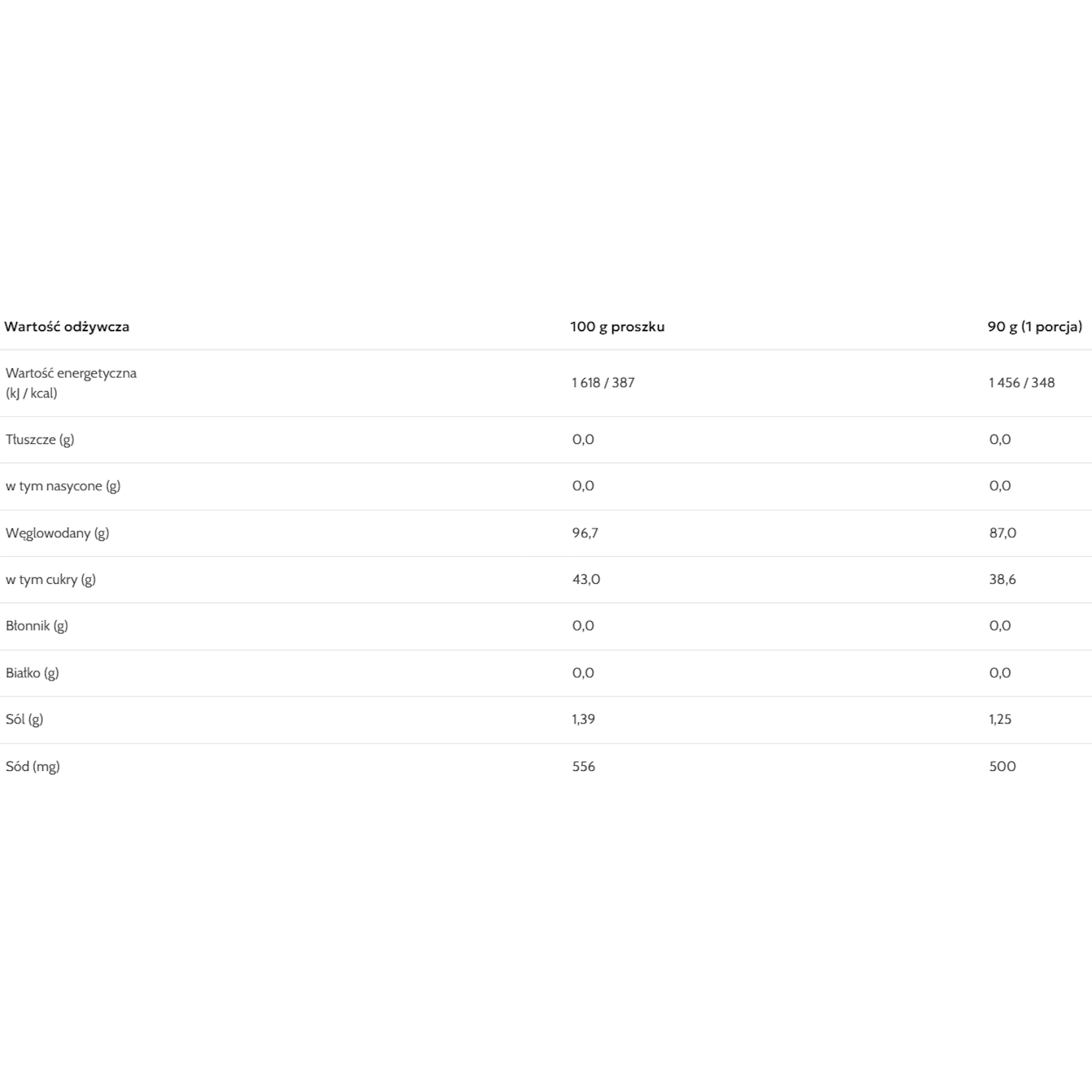This screenshot has height=1092, width=1092.
Task: Click the "Wartość odżywcza" column header
Action: (x=67, y=327)
